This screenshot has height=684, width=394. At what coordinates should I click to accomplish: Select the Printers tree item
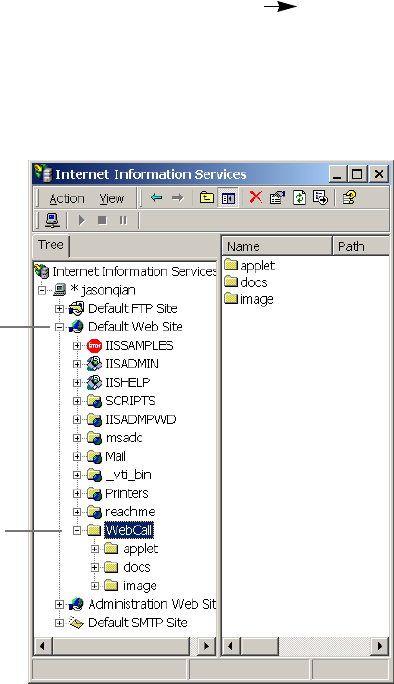[127, 493]
